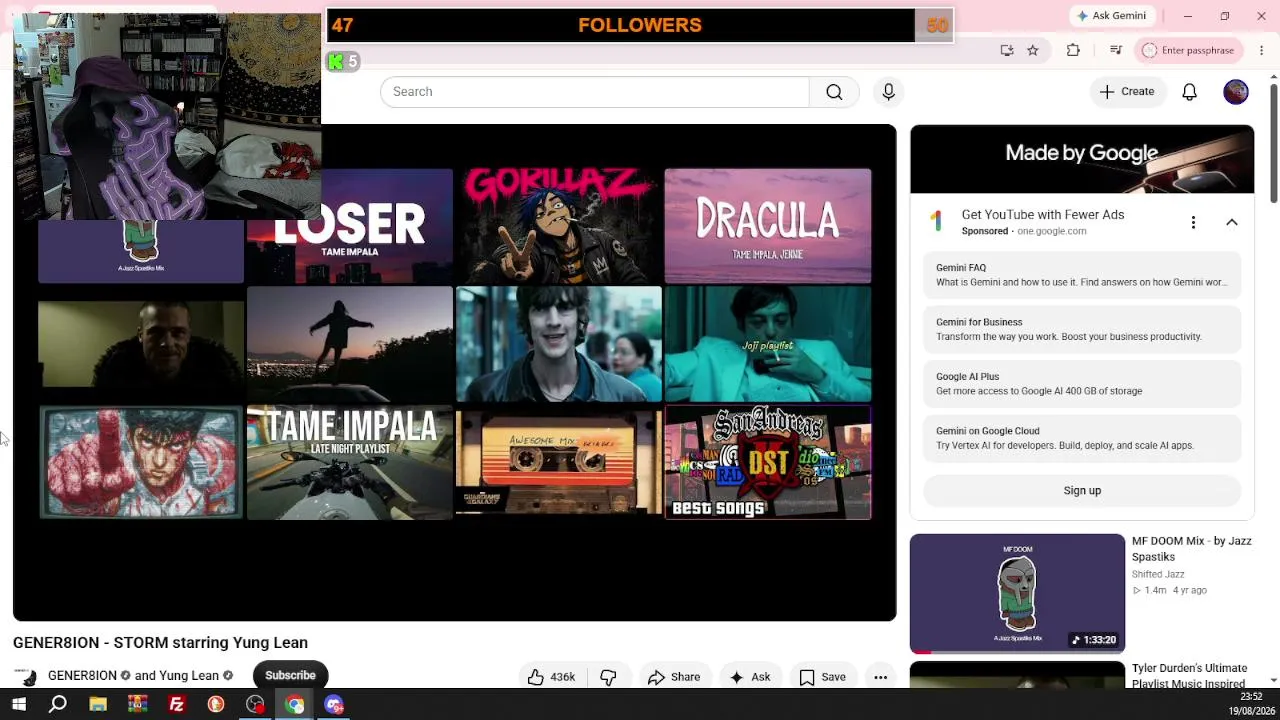Click the green Kick logo icon
The image size is (1280, 720).
336,62
